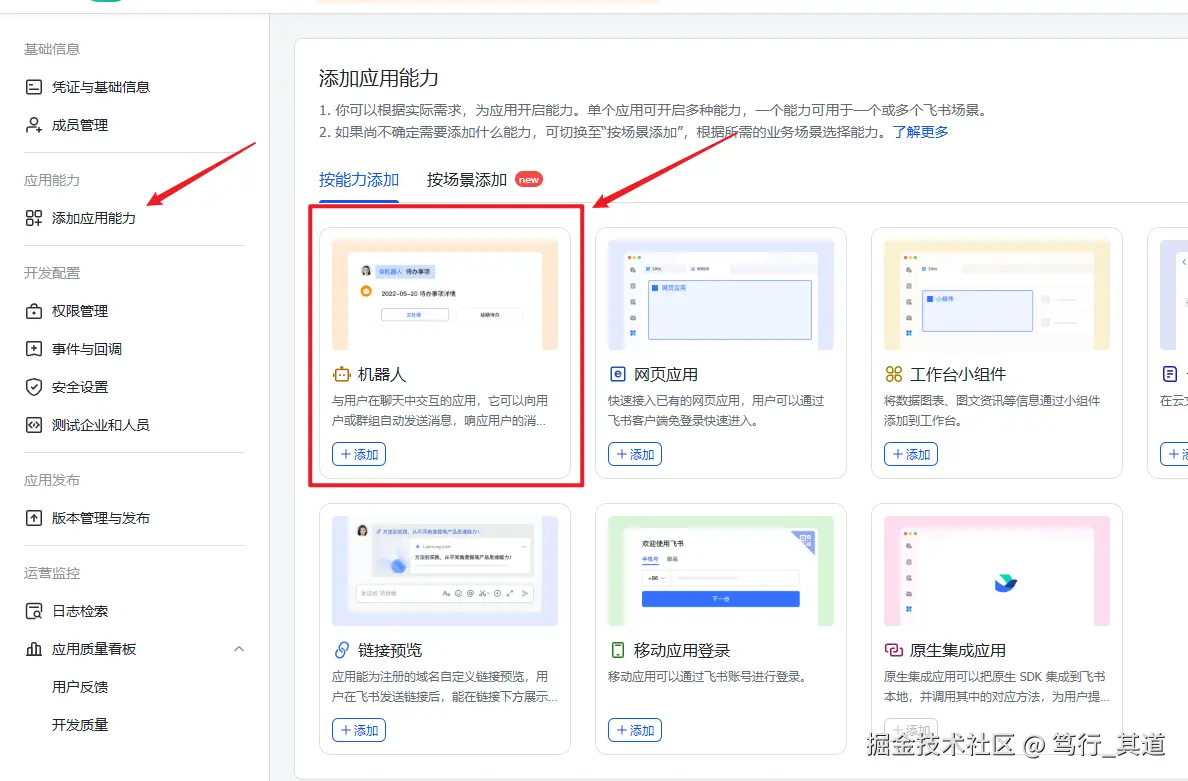The image size is (1188, 781).
Task: Switch to the 按场景添加 tab
Action: point(467,180)
